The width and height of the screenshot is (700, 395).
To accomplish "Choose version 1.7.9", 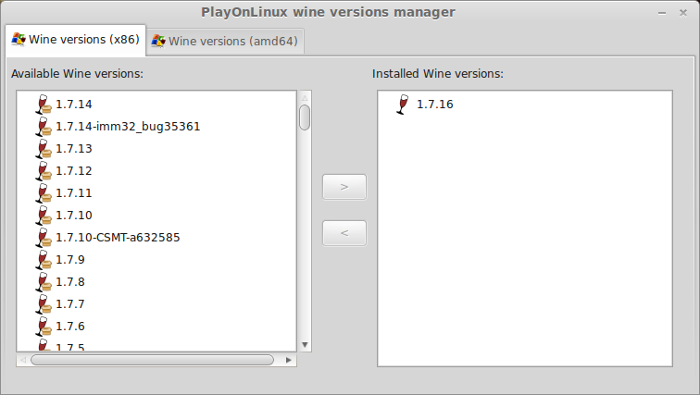I will tap(70, 260).
